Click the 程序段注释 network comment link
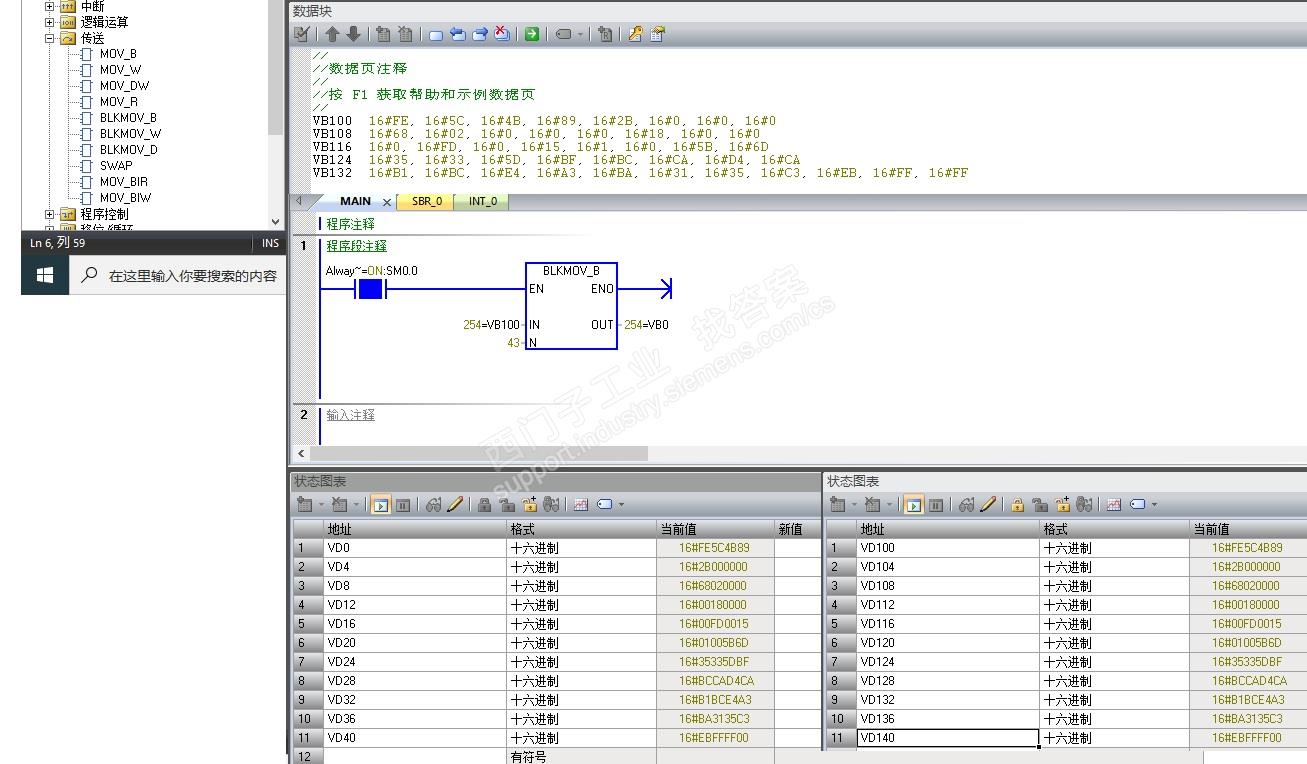This screenshot has width=1307, height=764. [x=356, y=246]
